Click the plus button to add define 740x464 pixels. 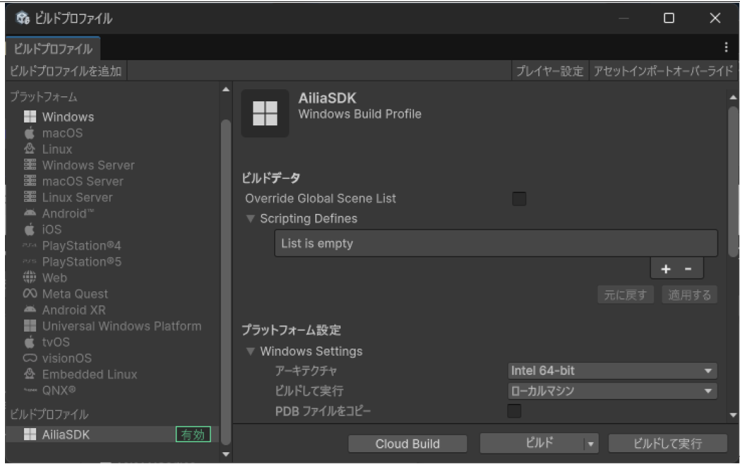[666, 269]
